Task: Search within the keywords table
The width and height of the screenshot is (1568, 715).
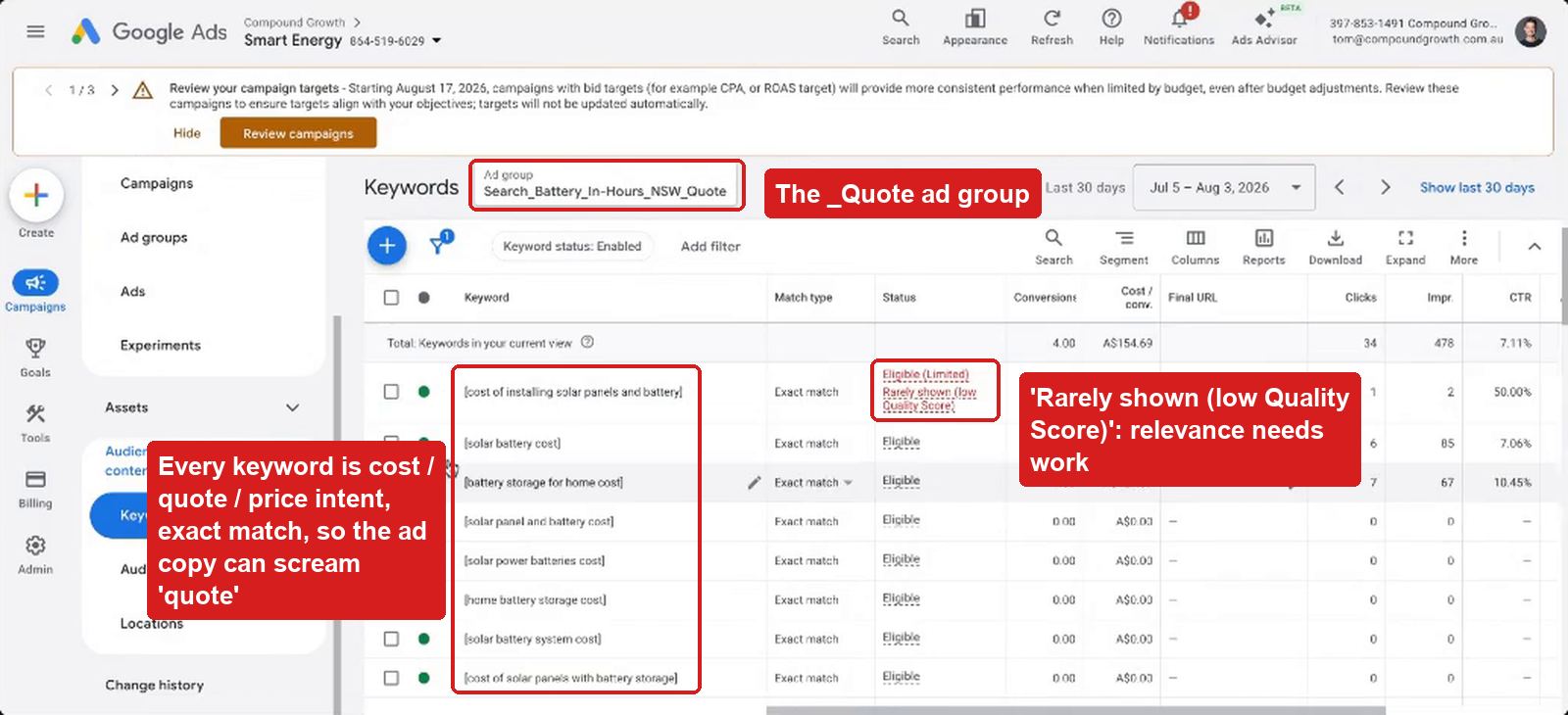Action: (1053, 247)
